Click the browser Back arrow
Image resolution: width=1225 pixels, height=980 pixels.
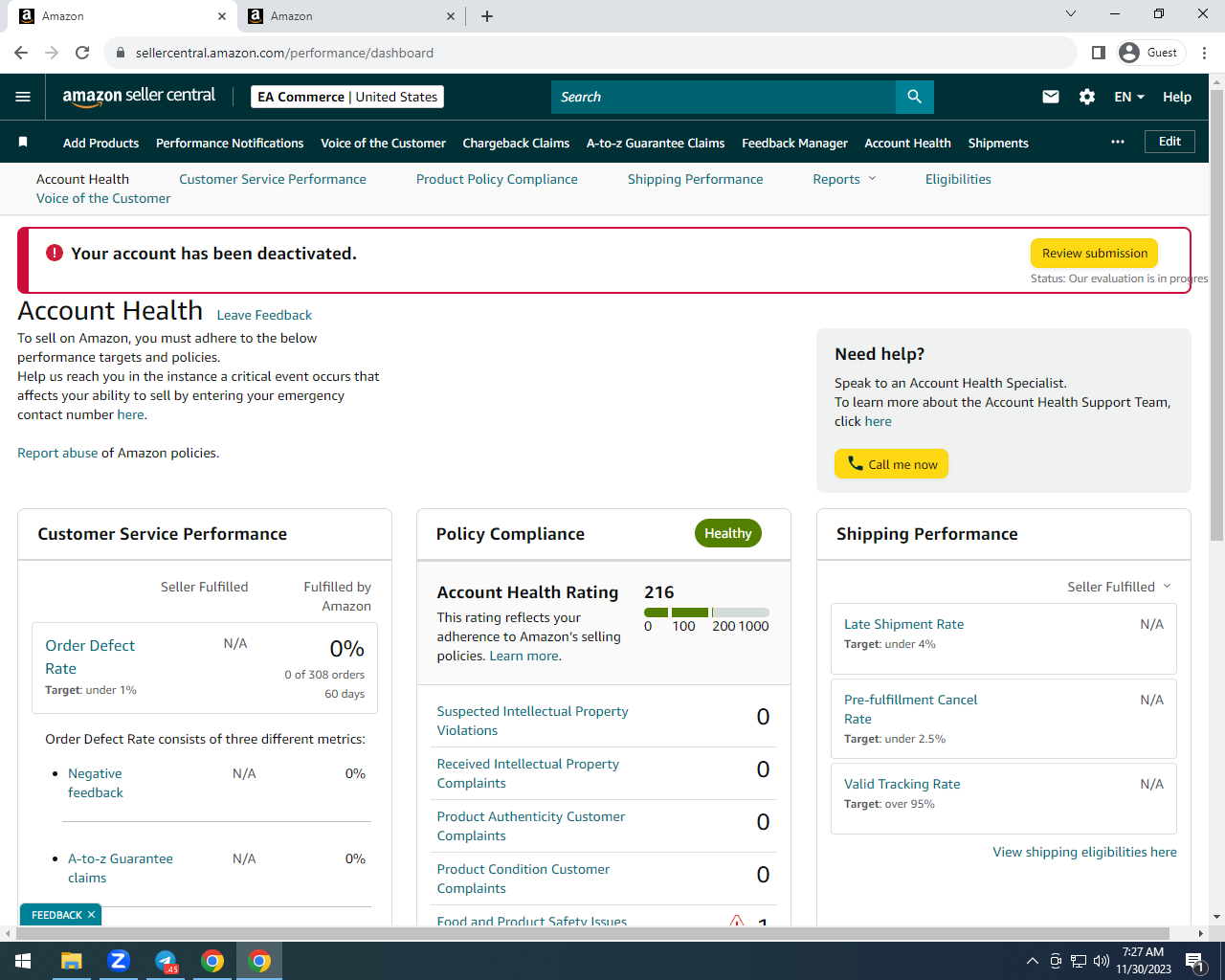click(x=21, y=53)
